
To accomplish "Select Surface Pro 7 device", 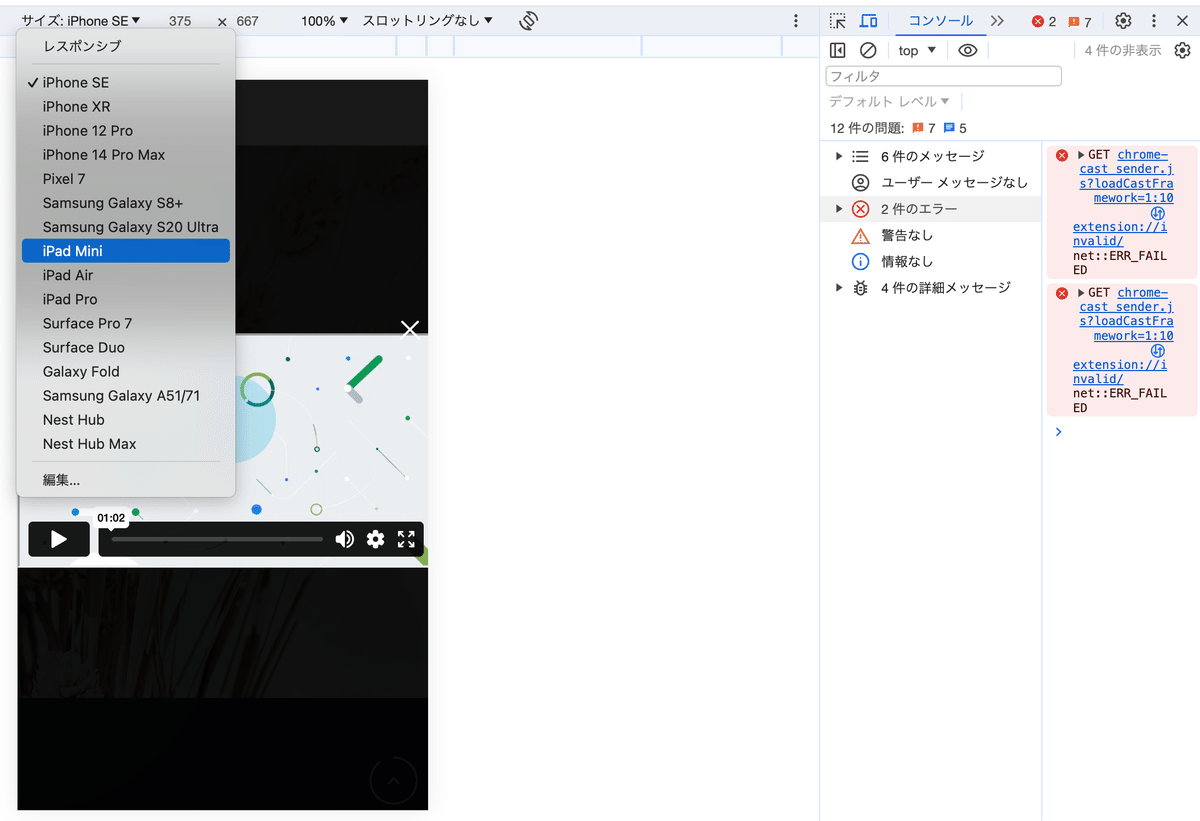I will (x=126, y=324).
